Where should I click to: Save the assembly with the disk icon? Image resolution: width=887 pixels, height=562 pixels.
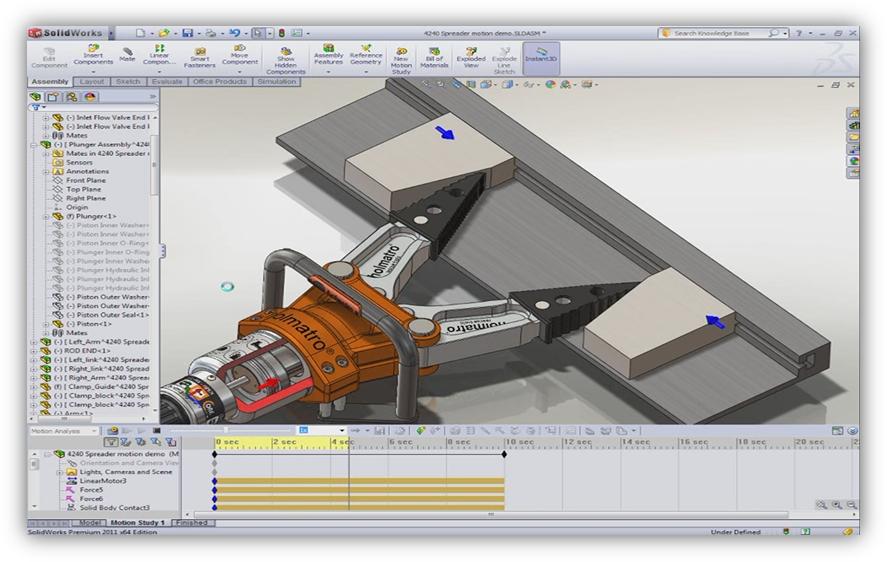[x=188, y=33]
